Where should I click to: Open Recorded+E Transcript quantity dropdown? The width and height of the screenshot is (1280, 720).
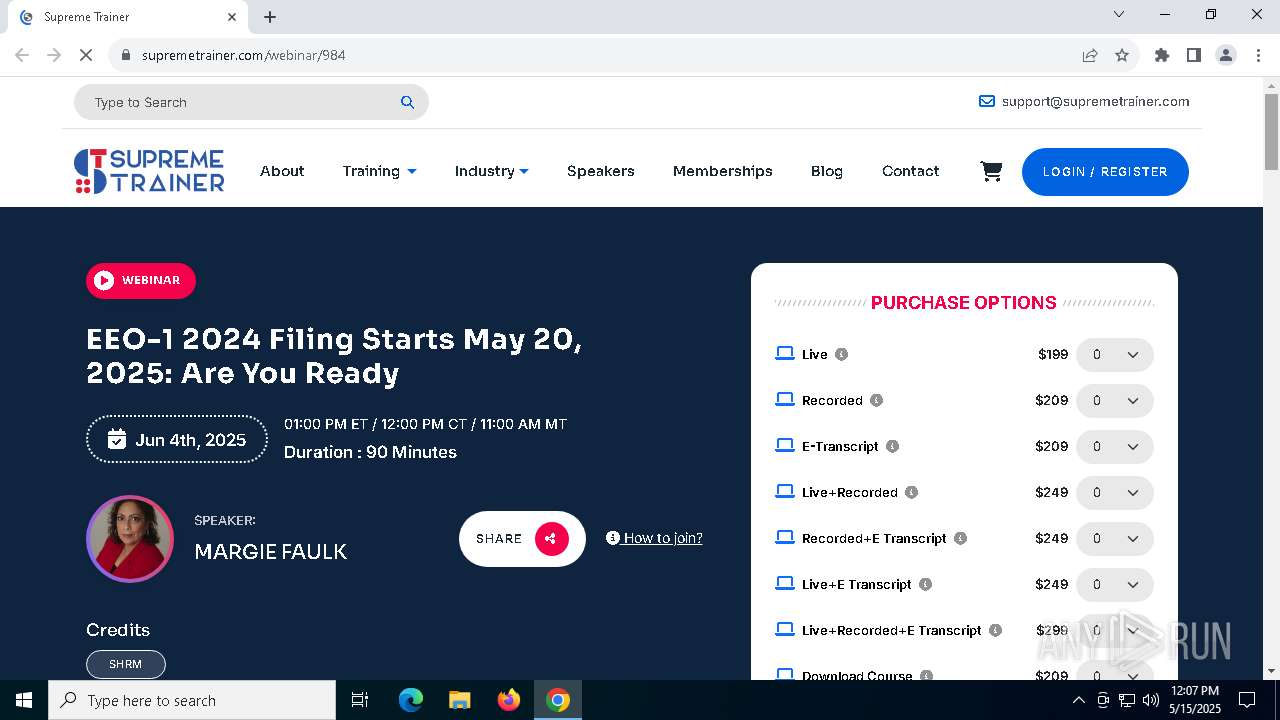click(1115, 539)
